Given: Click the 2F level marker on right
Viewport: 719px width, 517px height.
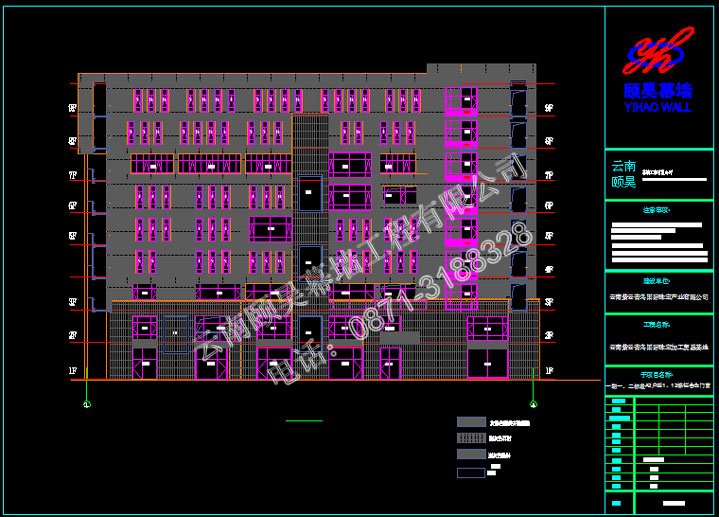Looking at the screenshot, I should click(x=548, y=336).
